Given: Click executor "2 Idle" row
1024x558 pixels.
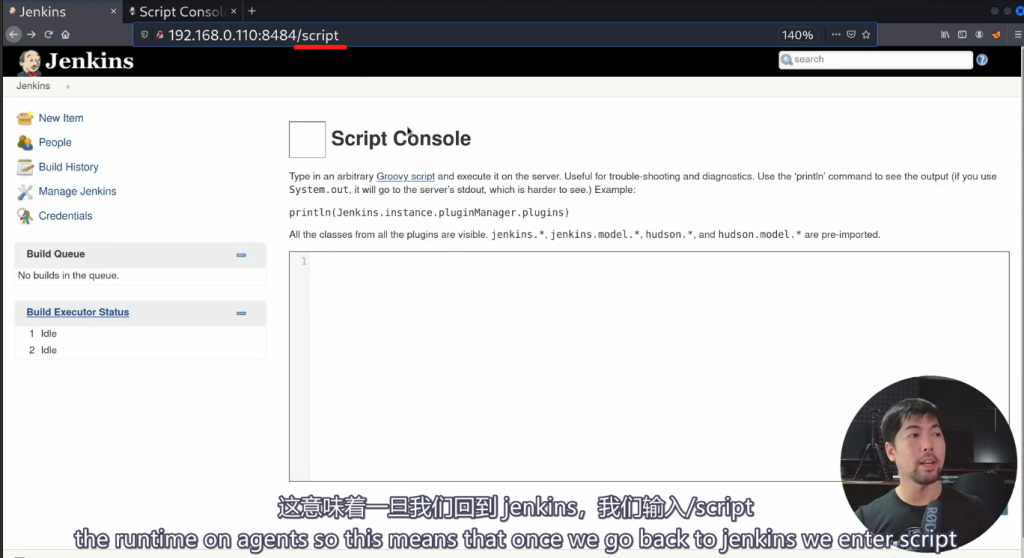Looking at the screenshot, I should pyautogui.click(x=43, y=350).
